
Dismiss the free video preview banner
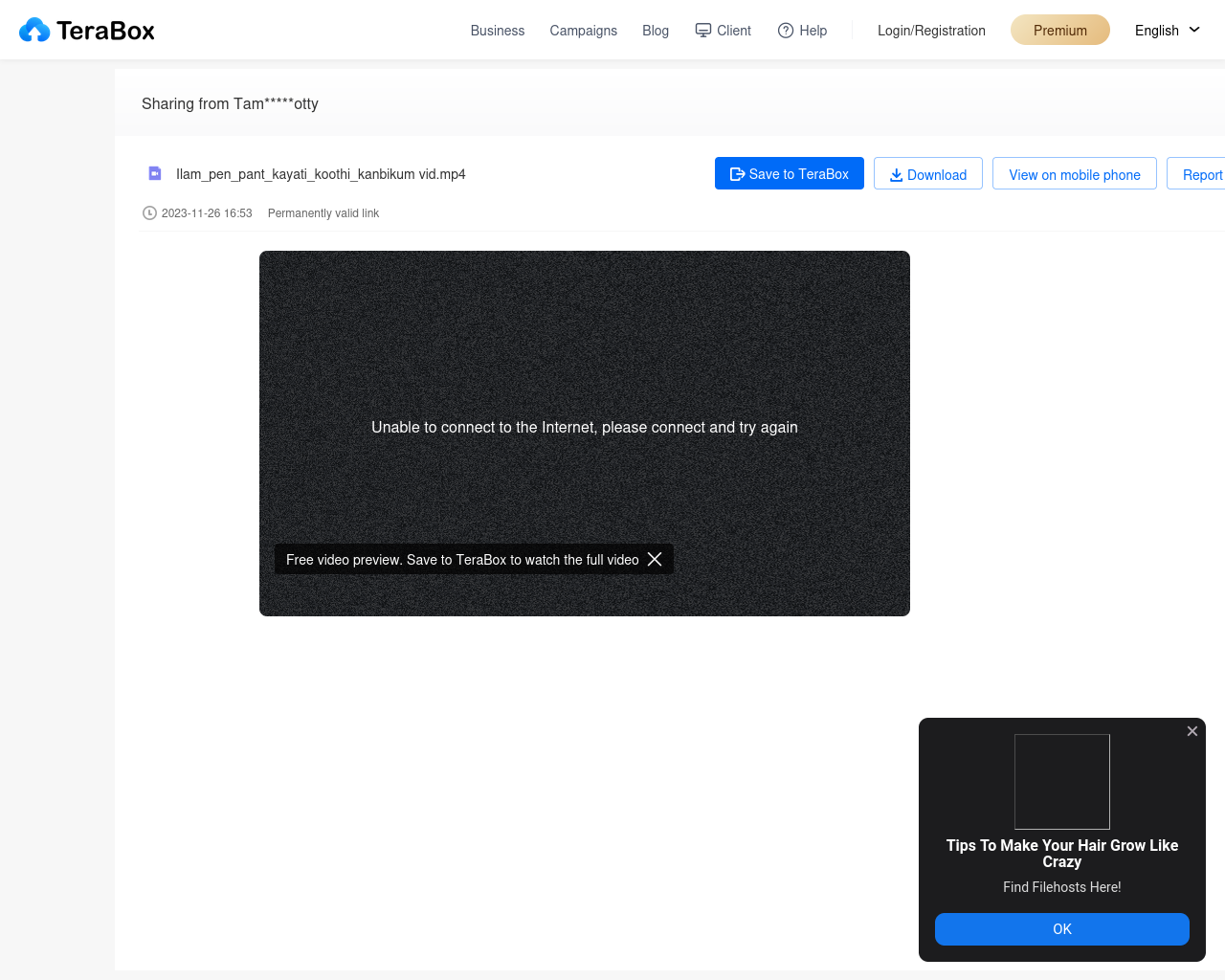pyautogui.click(x=655, y=559)
